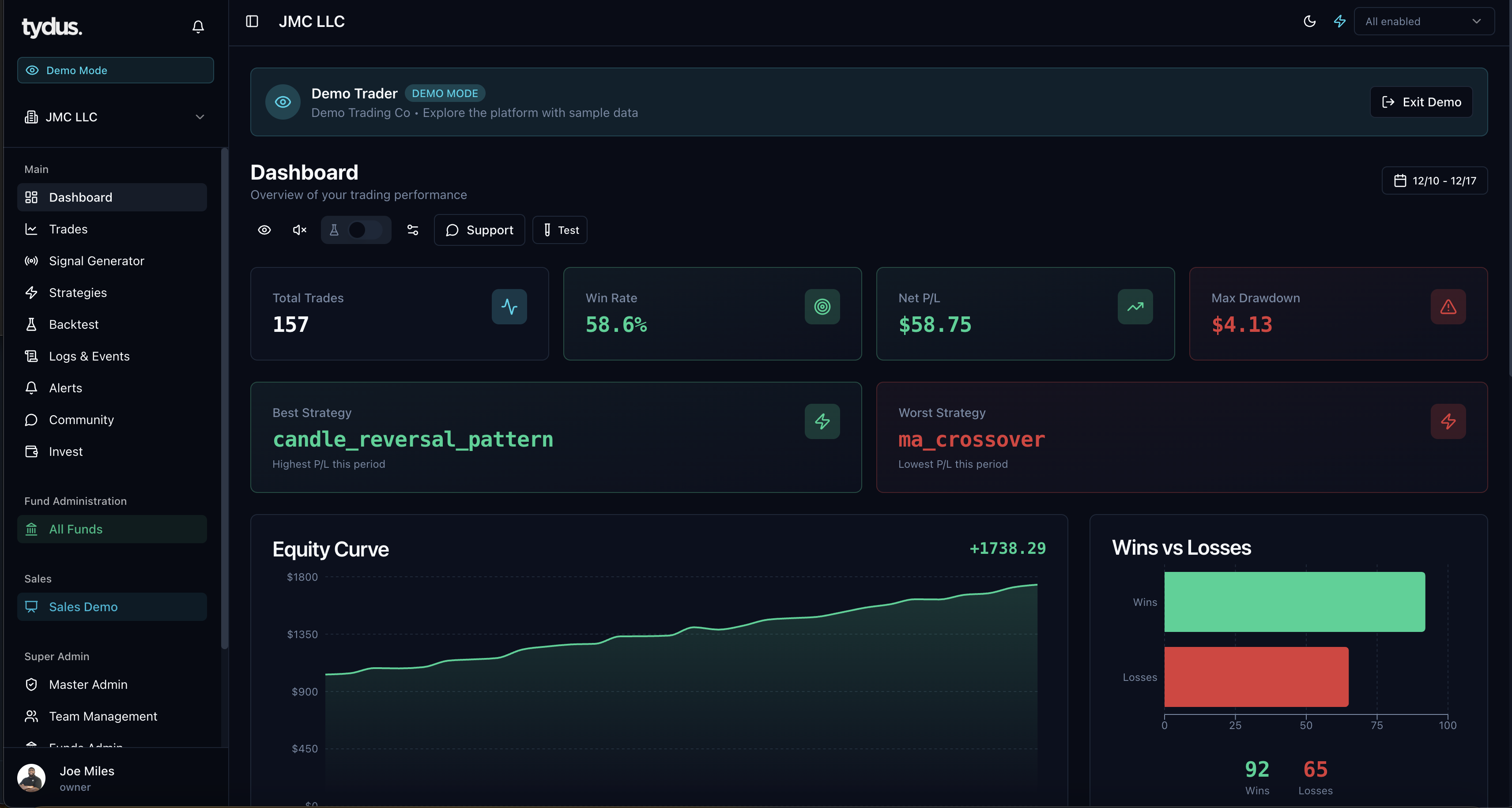Click the lightning bolt icon in top bar

pyautogui.click(x=1339, y=21)
